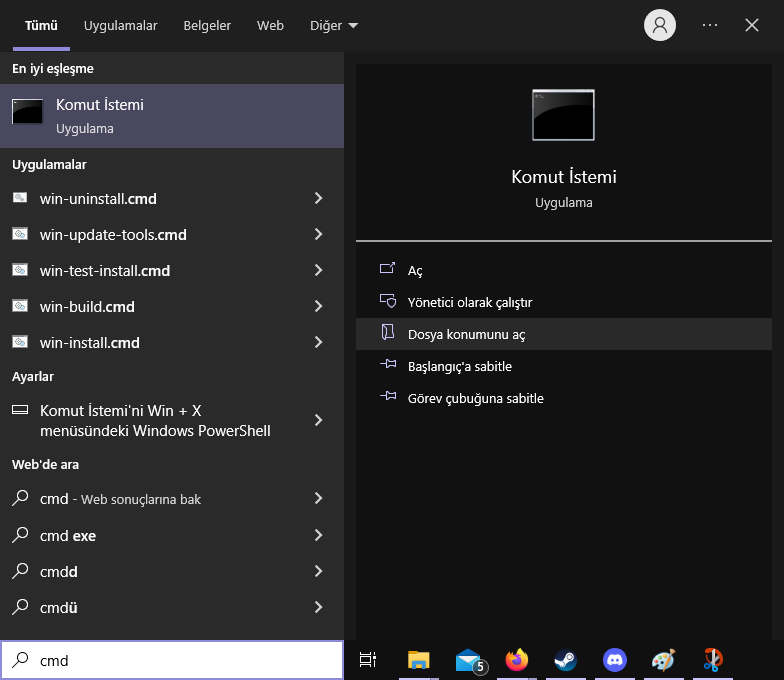Open Discord from the taskbar
This screenshot has height=680, width=784.
tap(614, 660)
